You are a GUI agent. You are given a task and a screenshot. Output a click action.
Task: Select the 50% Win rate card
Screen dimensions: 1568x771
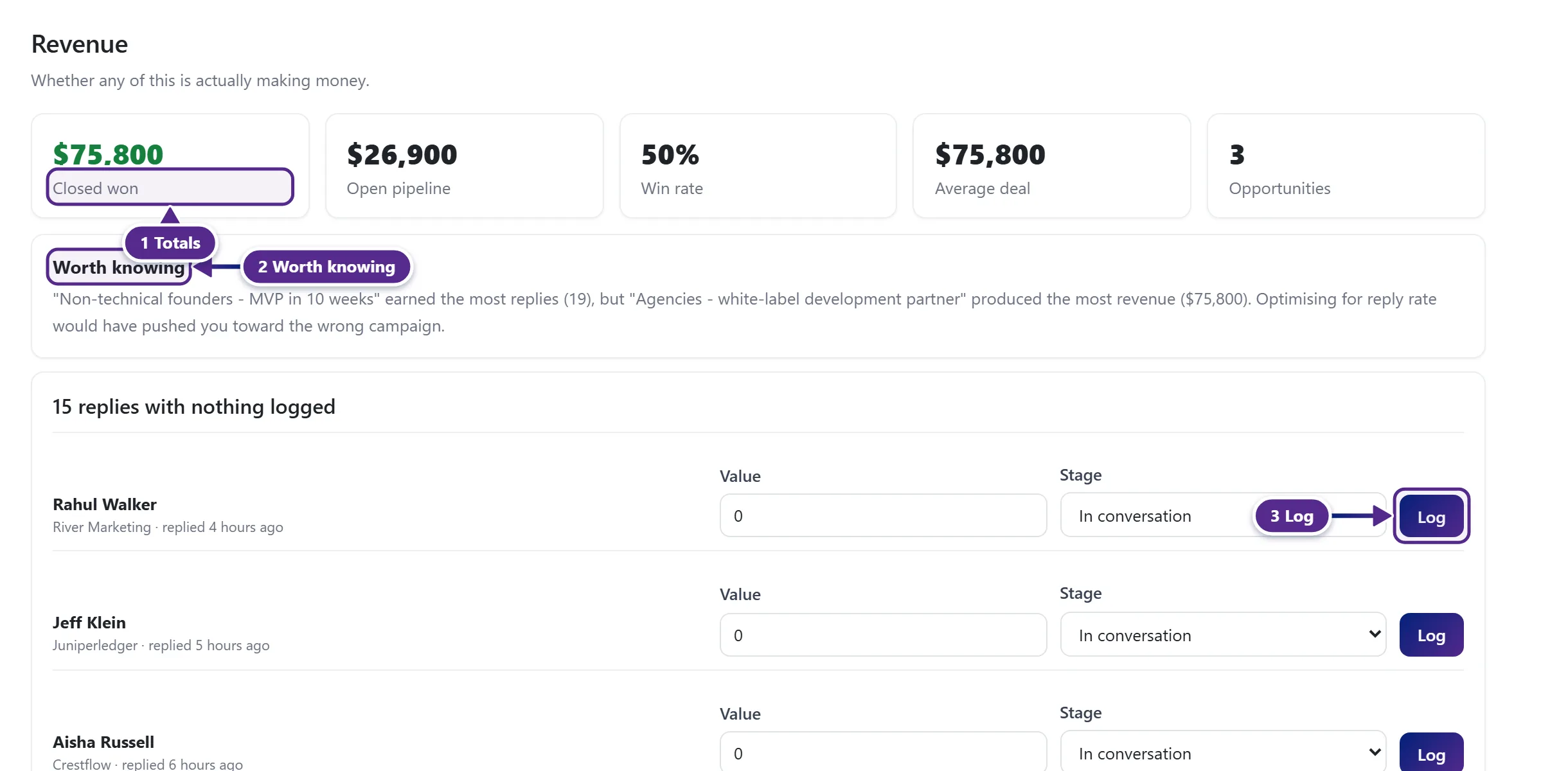pos(758,166)
